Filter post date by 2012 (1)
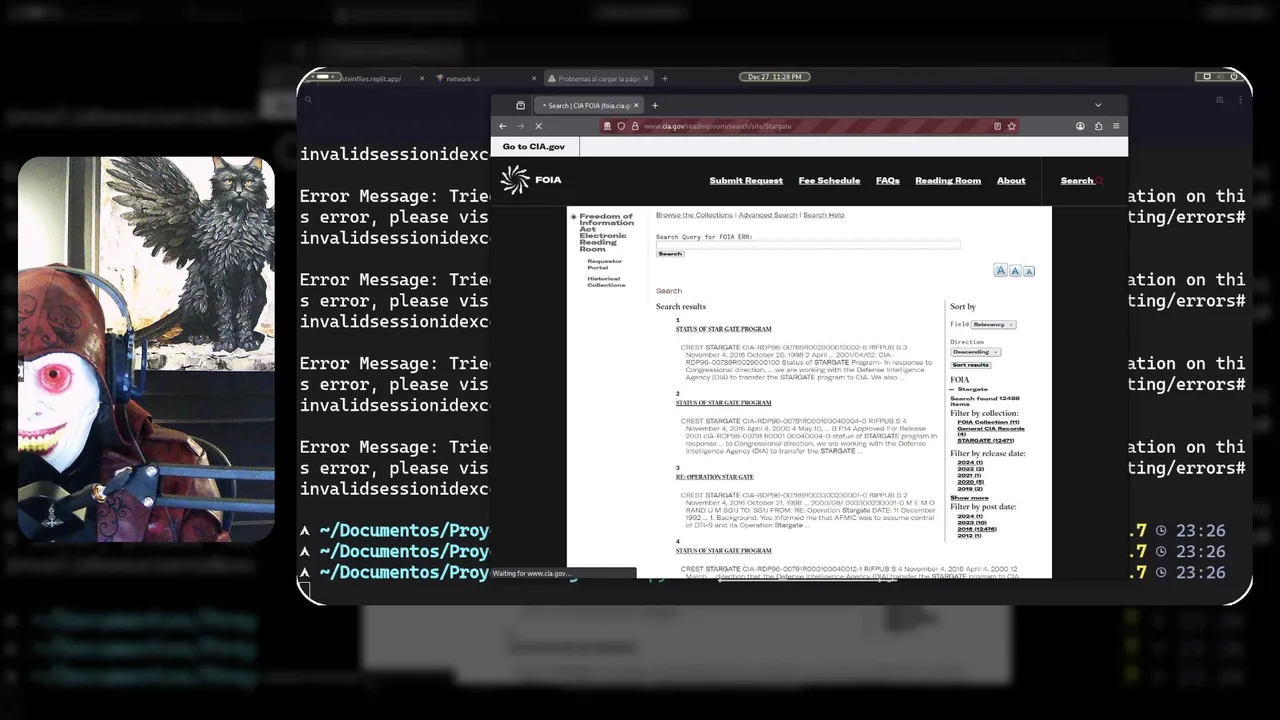This screenshot has width=1280, height=720. click(x=969, y=536)
